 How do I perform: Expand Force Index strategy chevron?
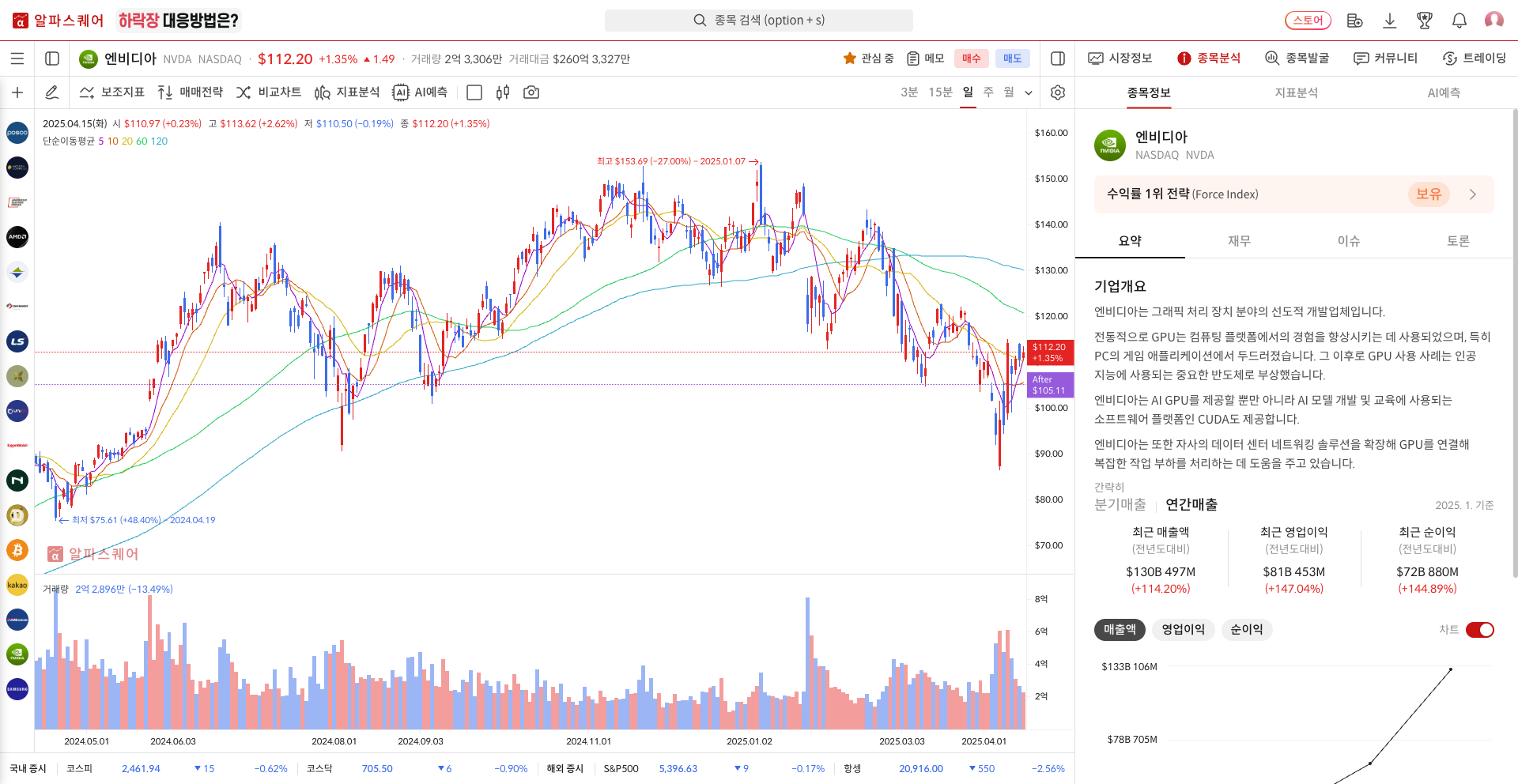(1473, 194)
